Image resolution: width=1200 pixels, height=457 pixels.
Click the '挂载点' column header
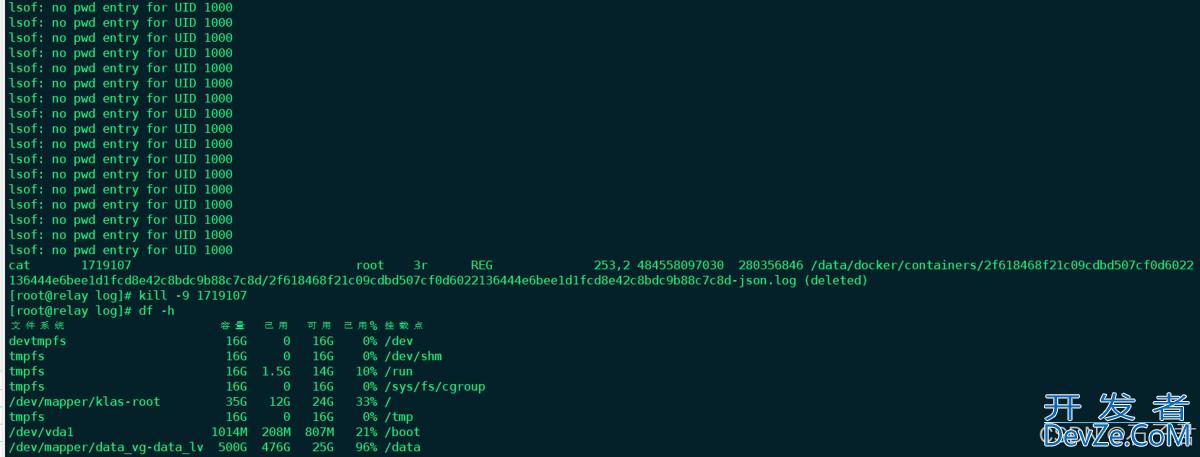click(x=405, y=326)
